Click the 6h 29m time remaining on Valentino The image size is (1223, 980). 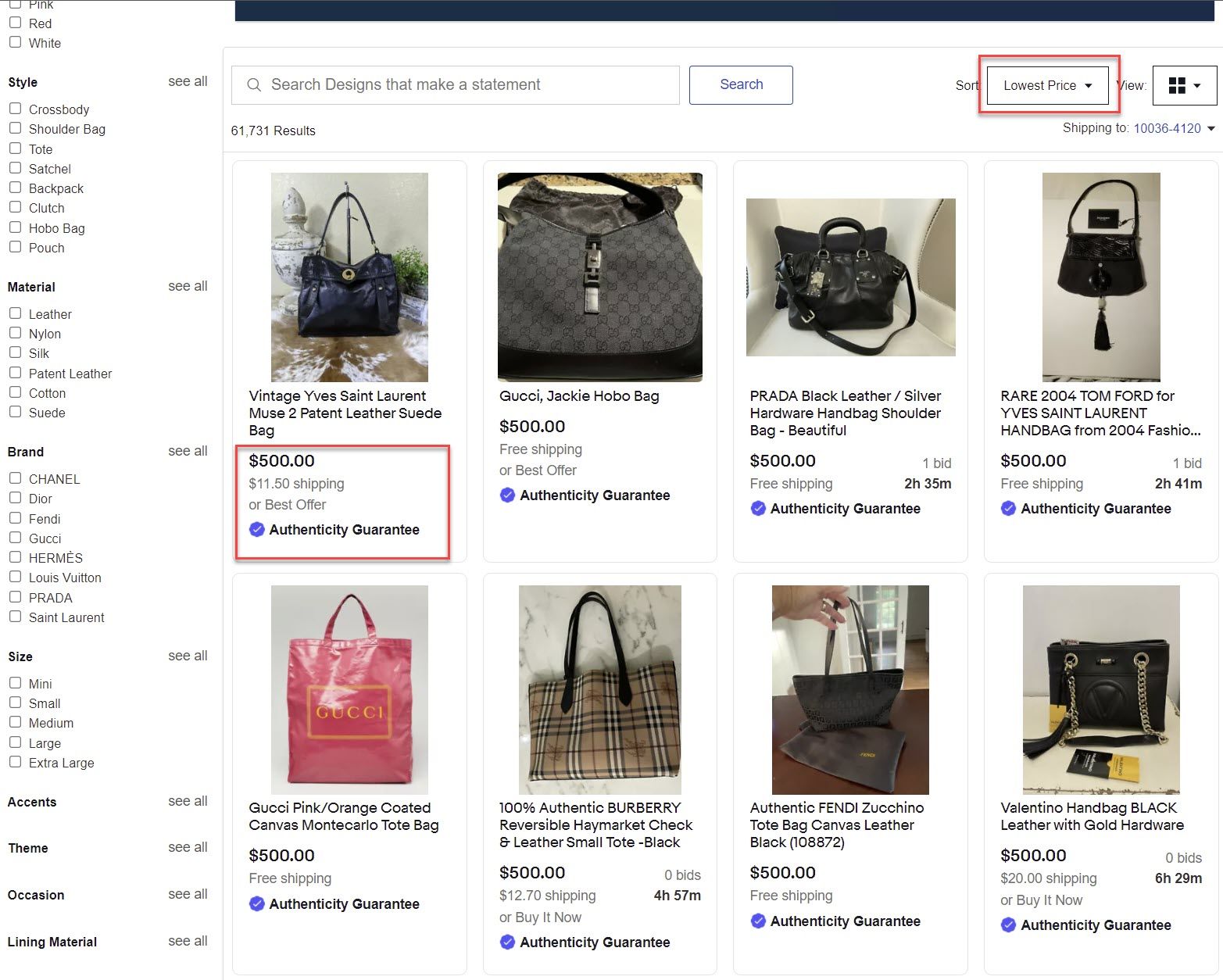1178,878
